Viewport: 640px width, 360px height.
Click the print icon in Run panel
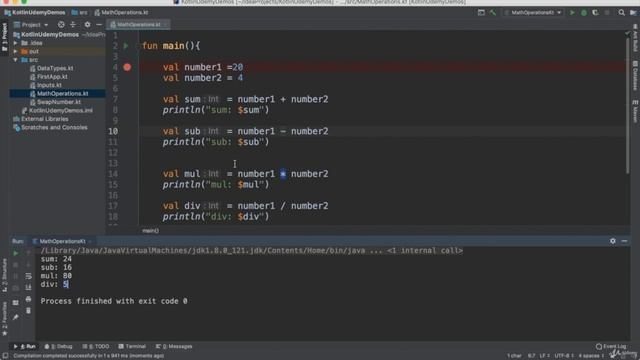point(28,299)
